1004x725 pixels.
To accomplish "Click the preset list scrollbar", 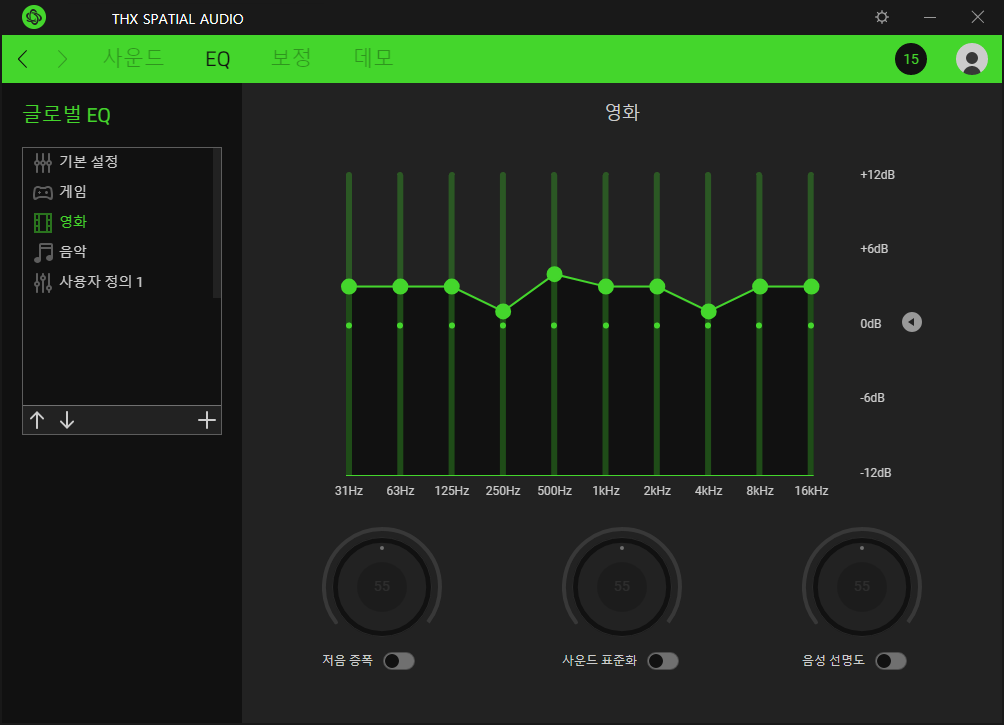I will click(x=217, y=223).
